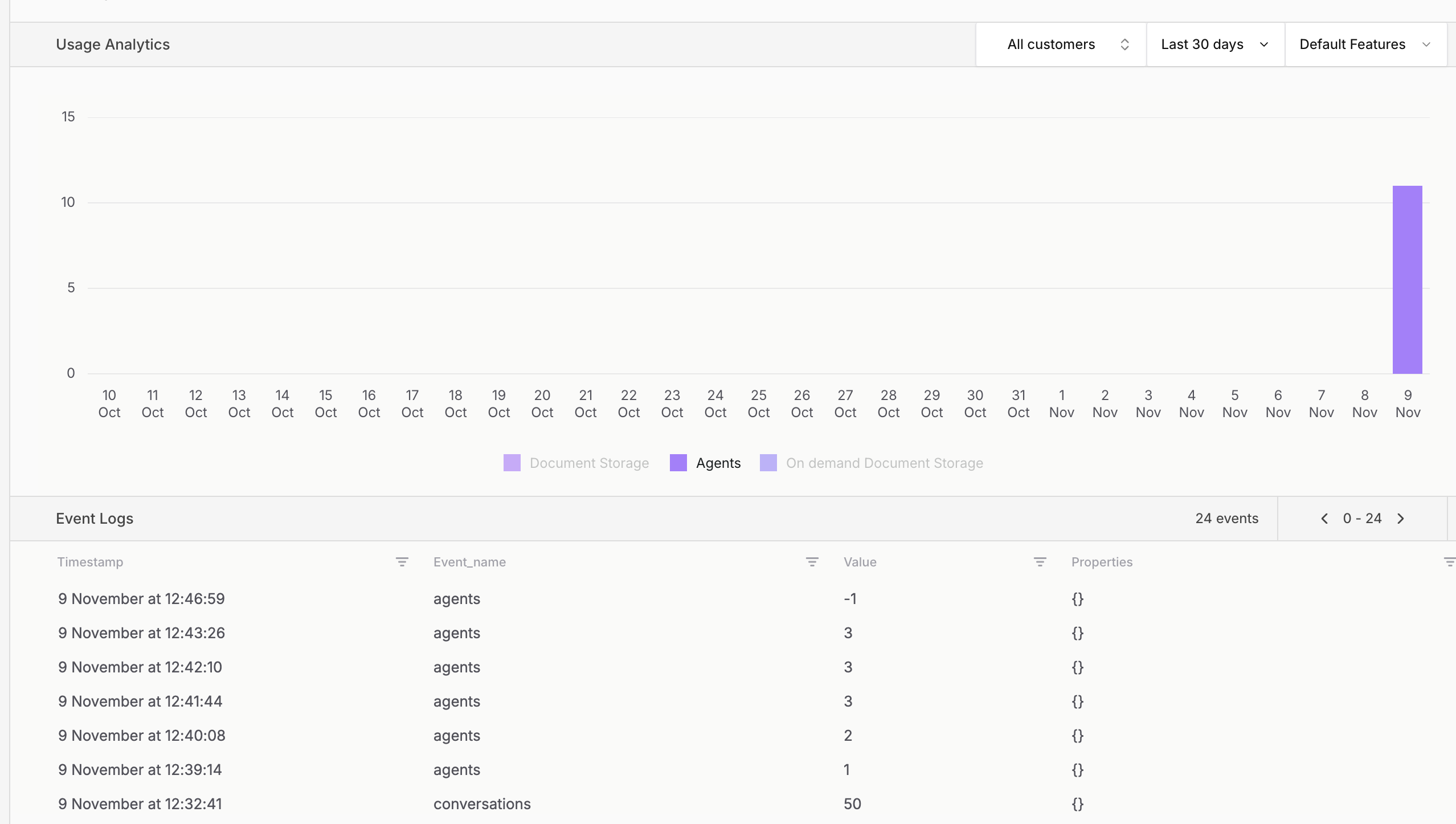This screenshot has height=824, width=1456.
Task: Click the Timestamp column header
Action: (x=90, y=562)
